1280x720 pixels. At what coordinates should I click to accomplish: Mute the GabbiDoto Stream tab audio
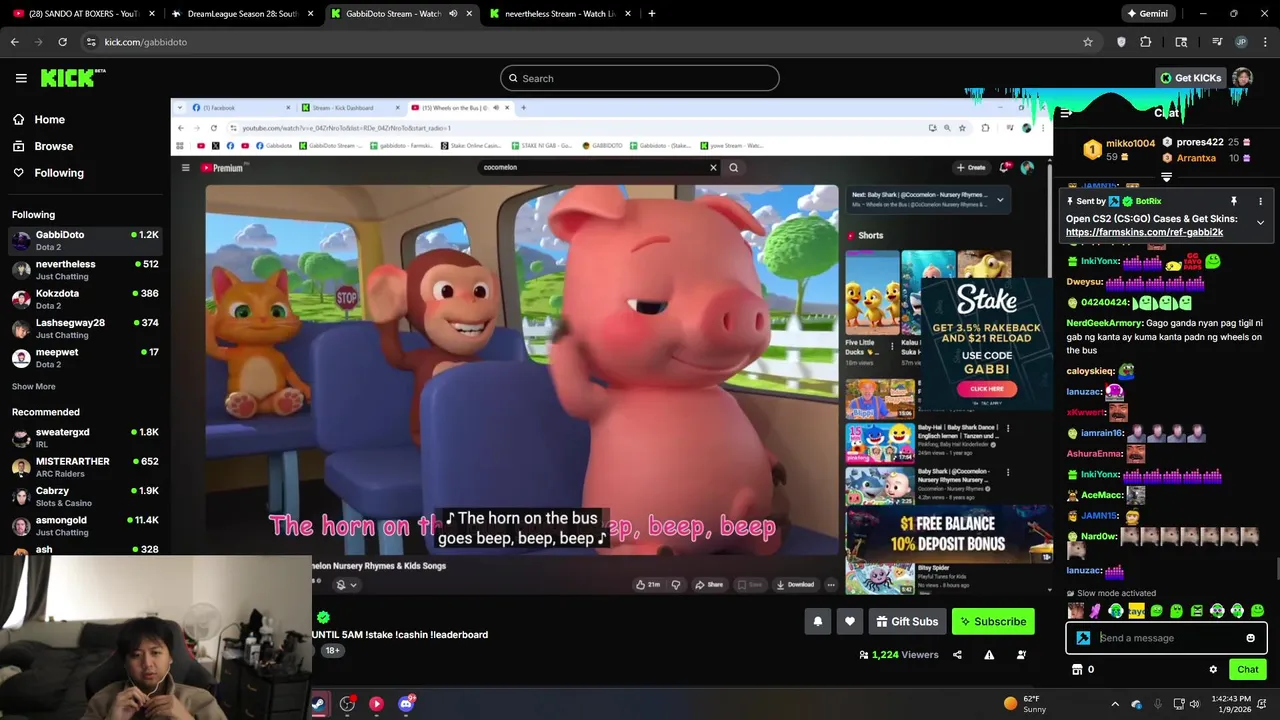click(453, 14)
